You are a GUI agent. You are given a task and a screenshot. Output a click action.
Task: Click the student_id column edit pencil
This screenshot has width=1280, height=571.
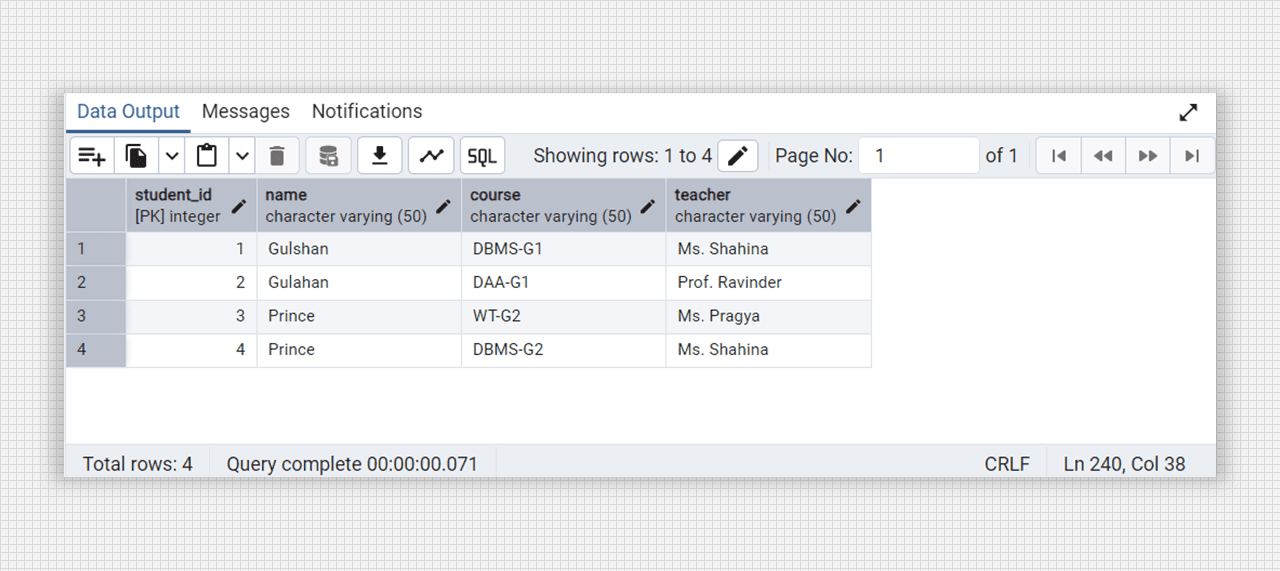click(239, 206)
